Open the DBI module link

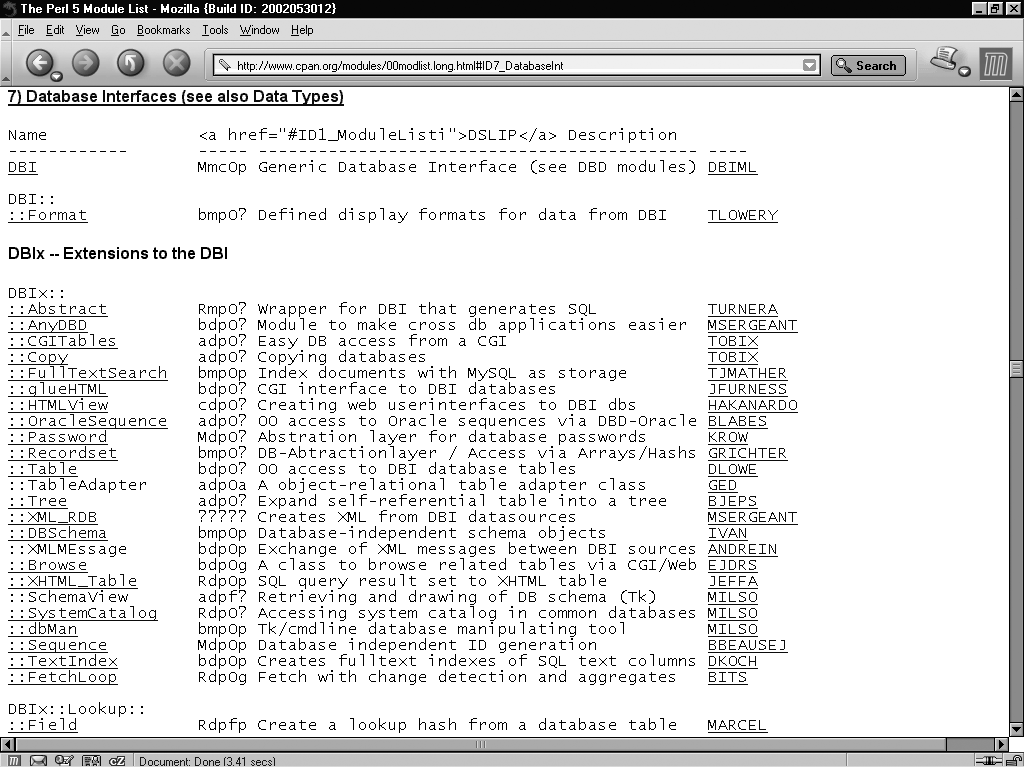[22, 167]
